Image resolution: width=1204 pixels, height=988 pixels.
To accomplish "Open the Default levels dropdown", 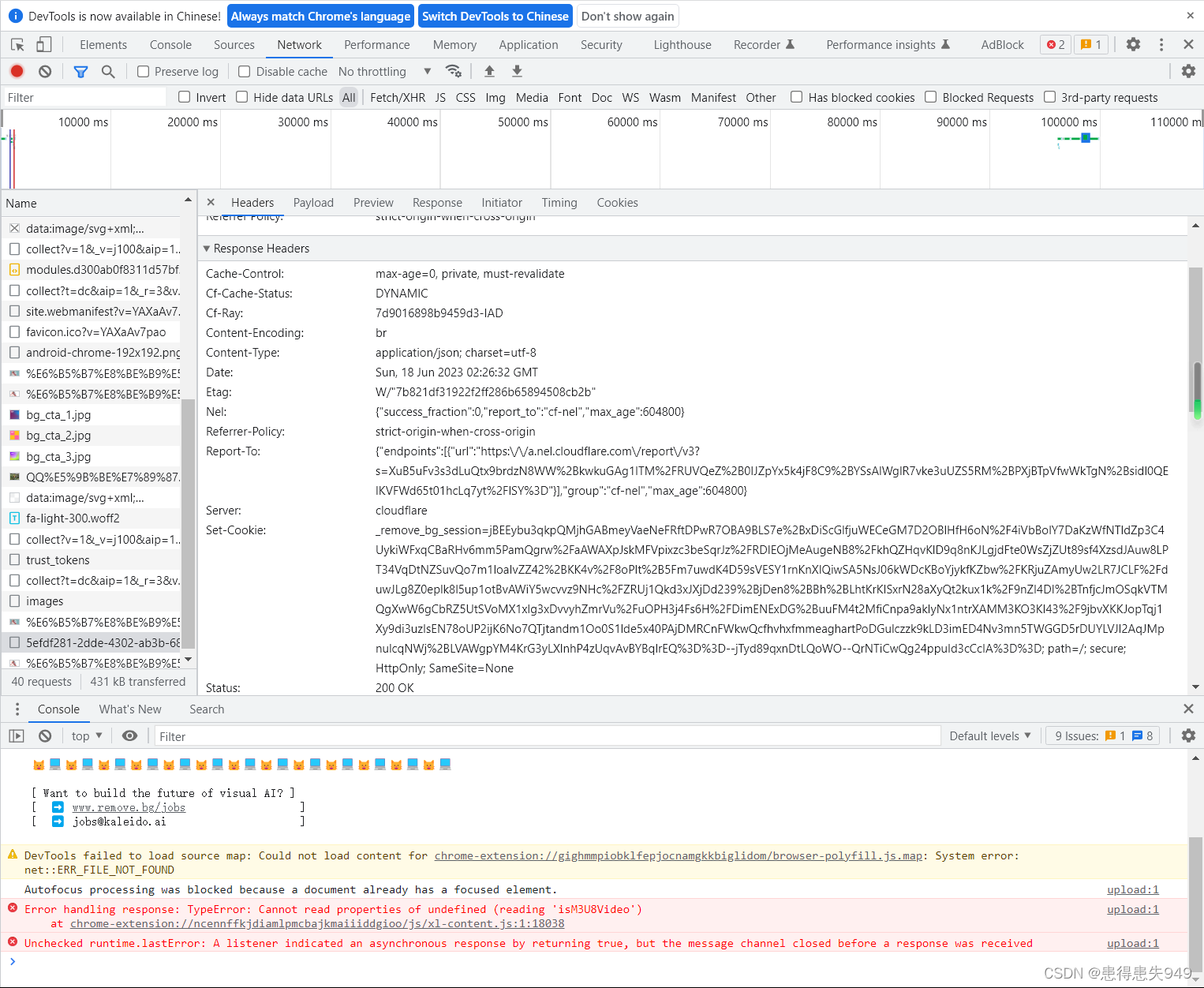I will tap(989, 735).
